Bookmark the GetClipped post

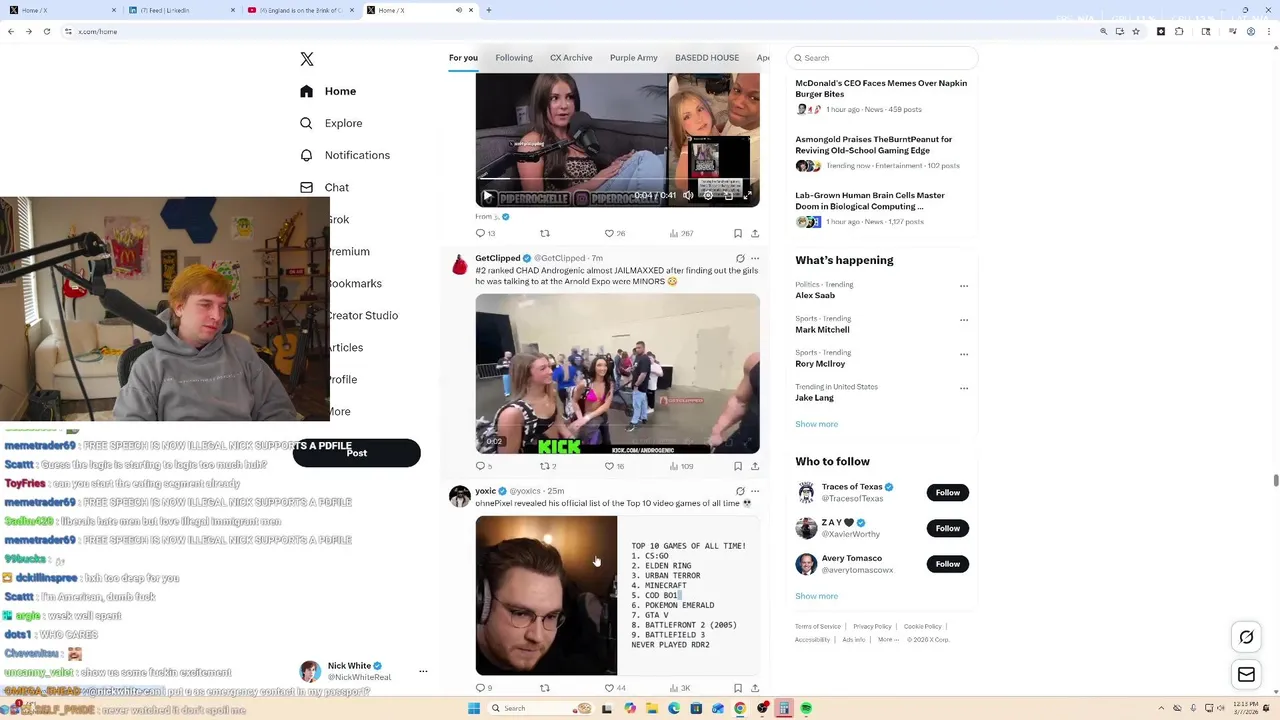pos(738,466)
